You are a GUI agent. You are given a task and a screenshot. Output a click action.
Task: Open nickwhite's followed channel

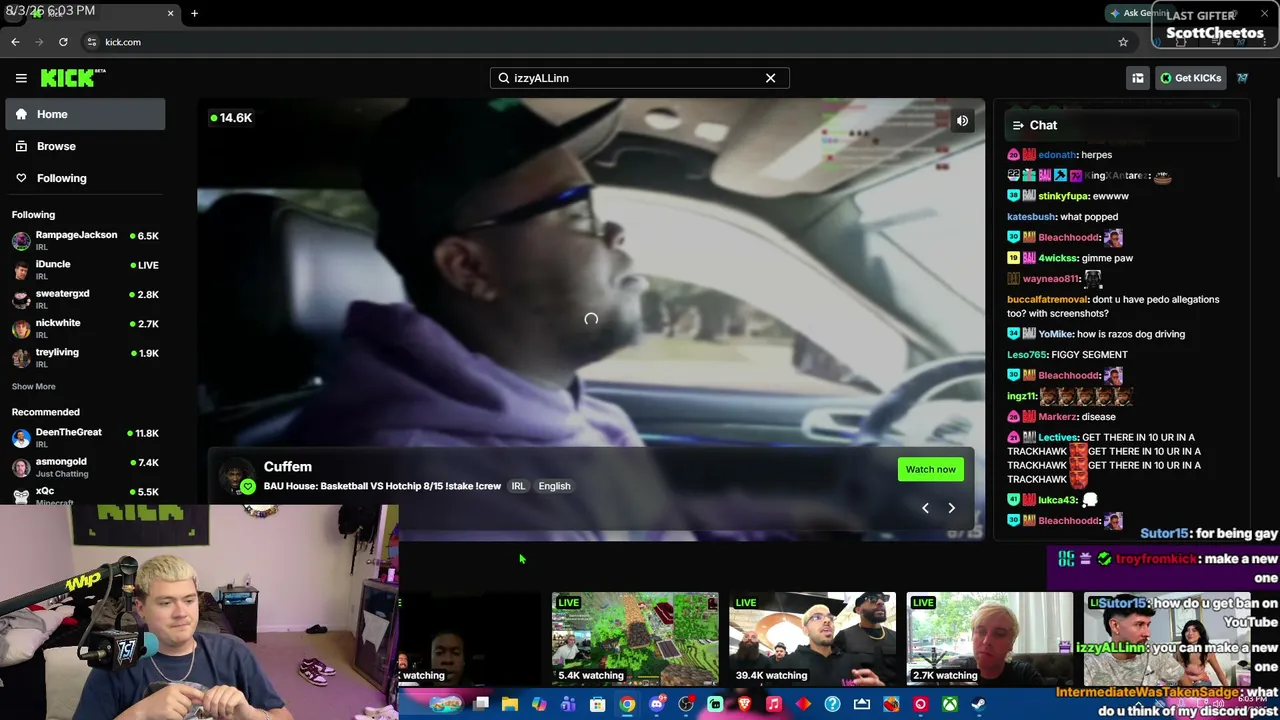pos(85,327)
